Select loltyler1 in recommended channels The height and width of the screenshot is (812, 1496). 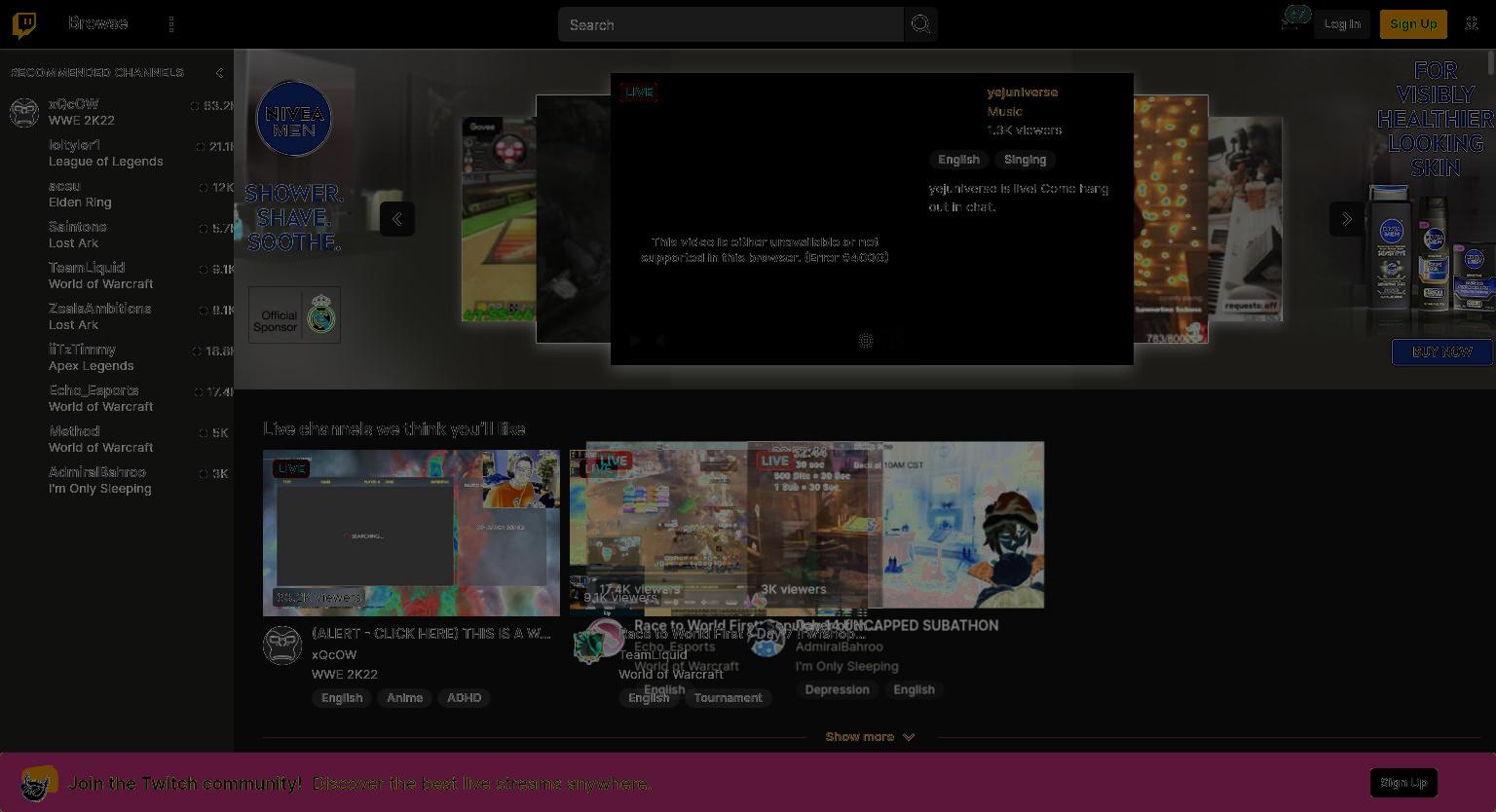[117, 153]
